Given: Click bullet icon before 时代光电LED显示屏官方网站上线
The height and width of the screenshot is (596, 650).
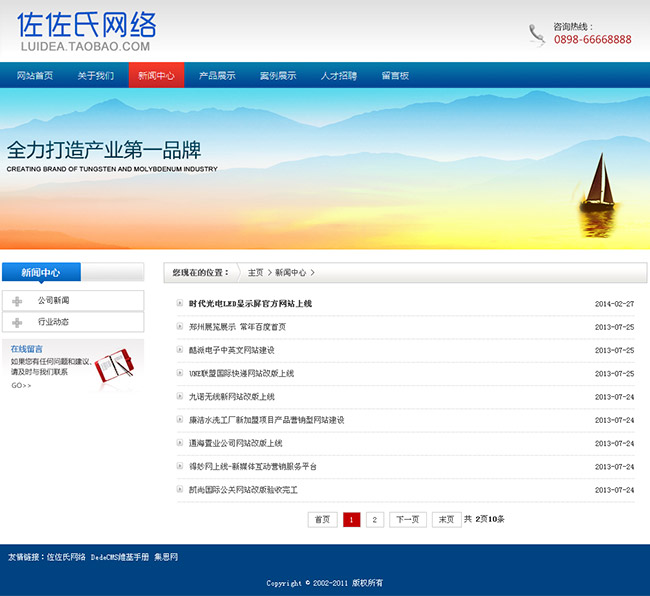Looking at the screenshot, I should 179,303.
